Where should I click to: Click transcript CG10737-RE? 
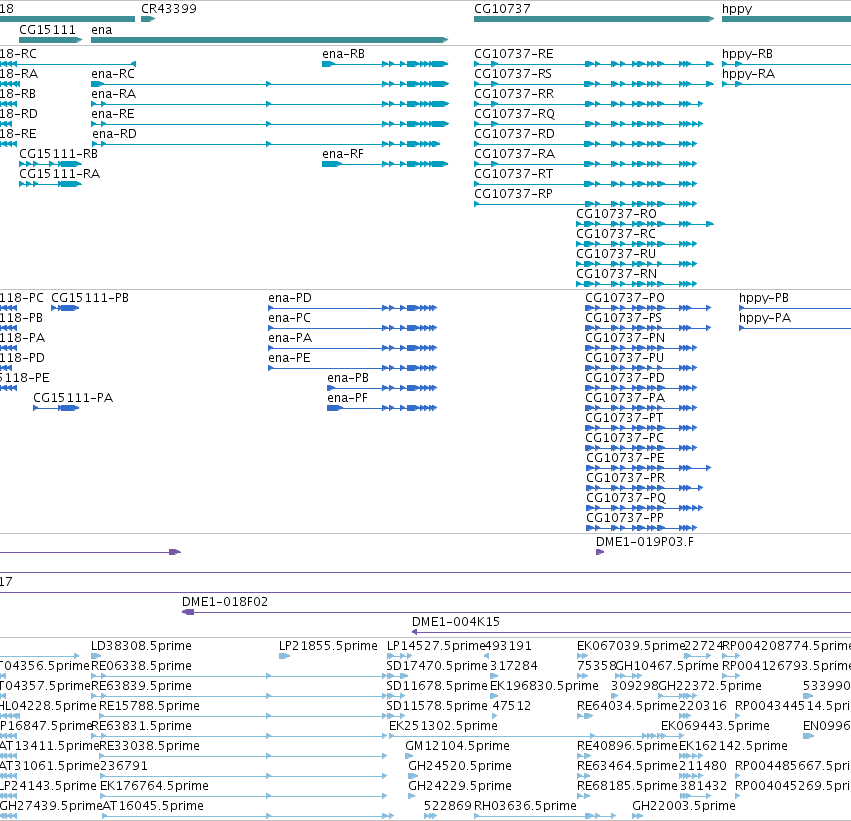click(x=594, y=64)
